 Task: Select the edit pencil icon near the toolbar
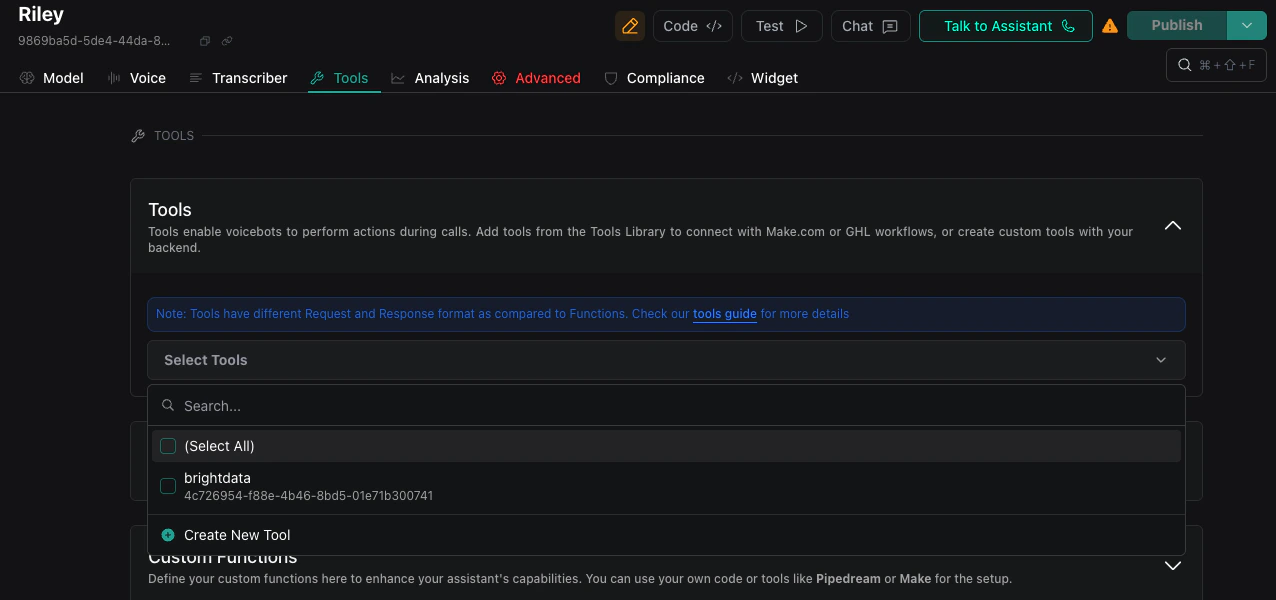click(x=630, y=26)
